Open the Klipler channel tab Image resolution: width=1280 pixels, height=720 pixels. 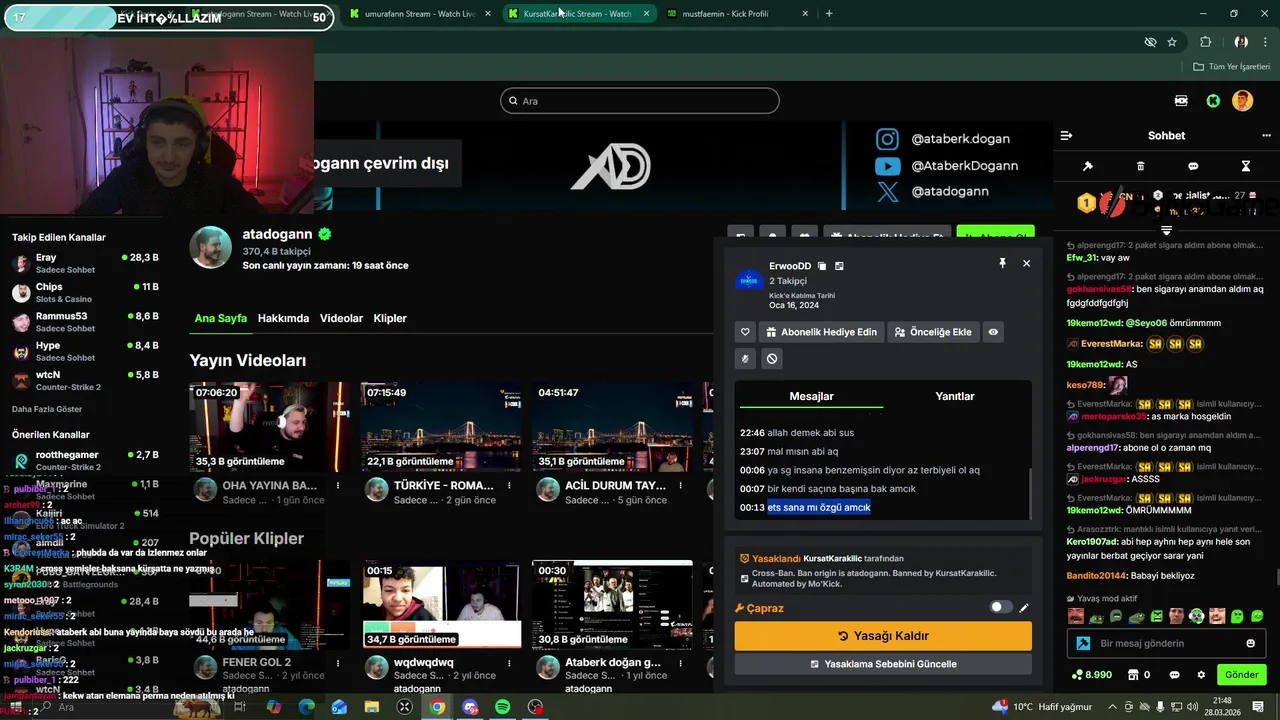(x=390, y=318)
